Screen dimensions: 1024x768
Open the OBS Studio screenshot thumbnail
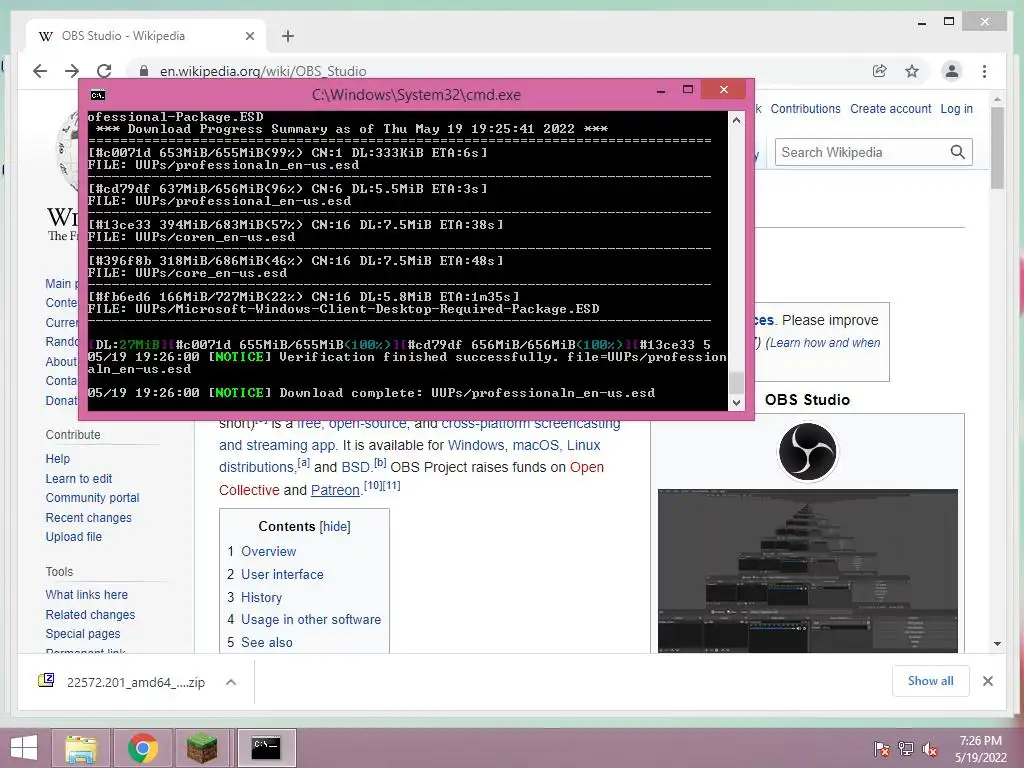(x=808, y=571)
